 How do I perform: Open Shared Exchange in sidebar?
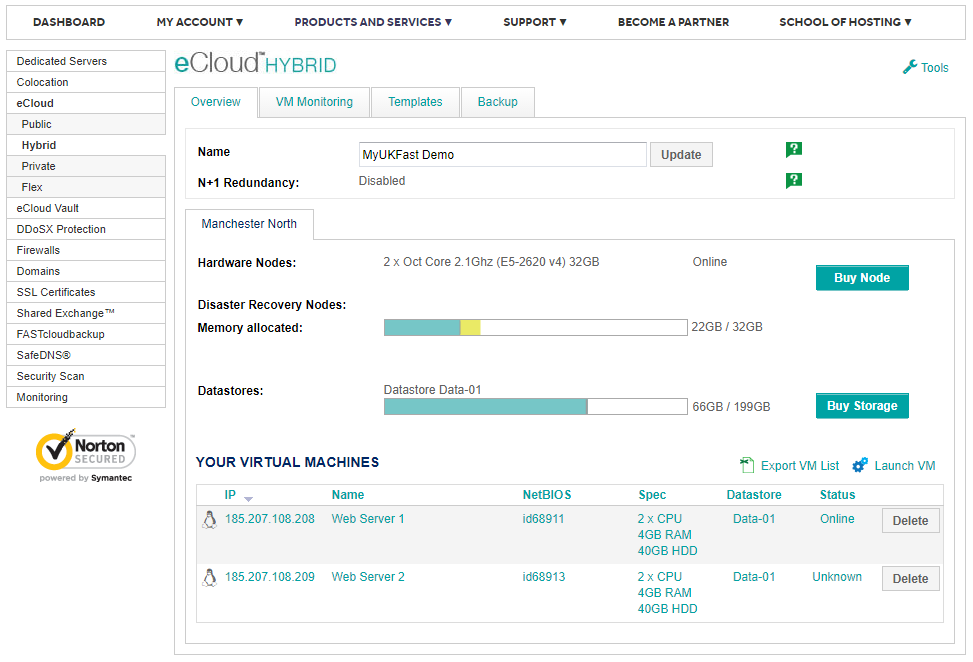pyautogui.click(x=86, y=313)
